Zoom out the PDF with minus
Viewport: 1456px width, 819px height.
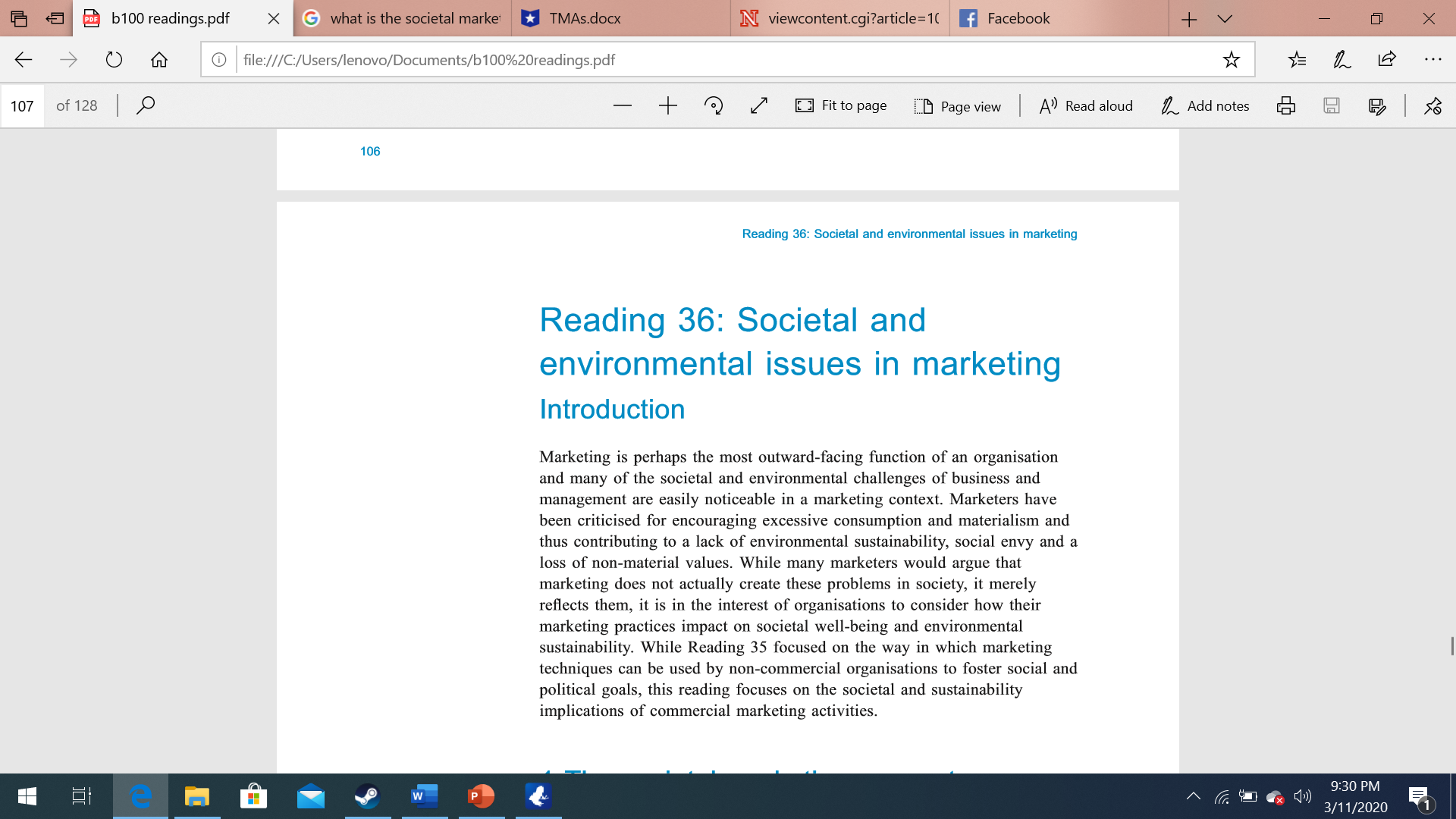tap(623, 105)
